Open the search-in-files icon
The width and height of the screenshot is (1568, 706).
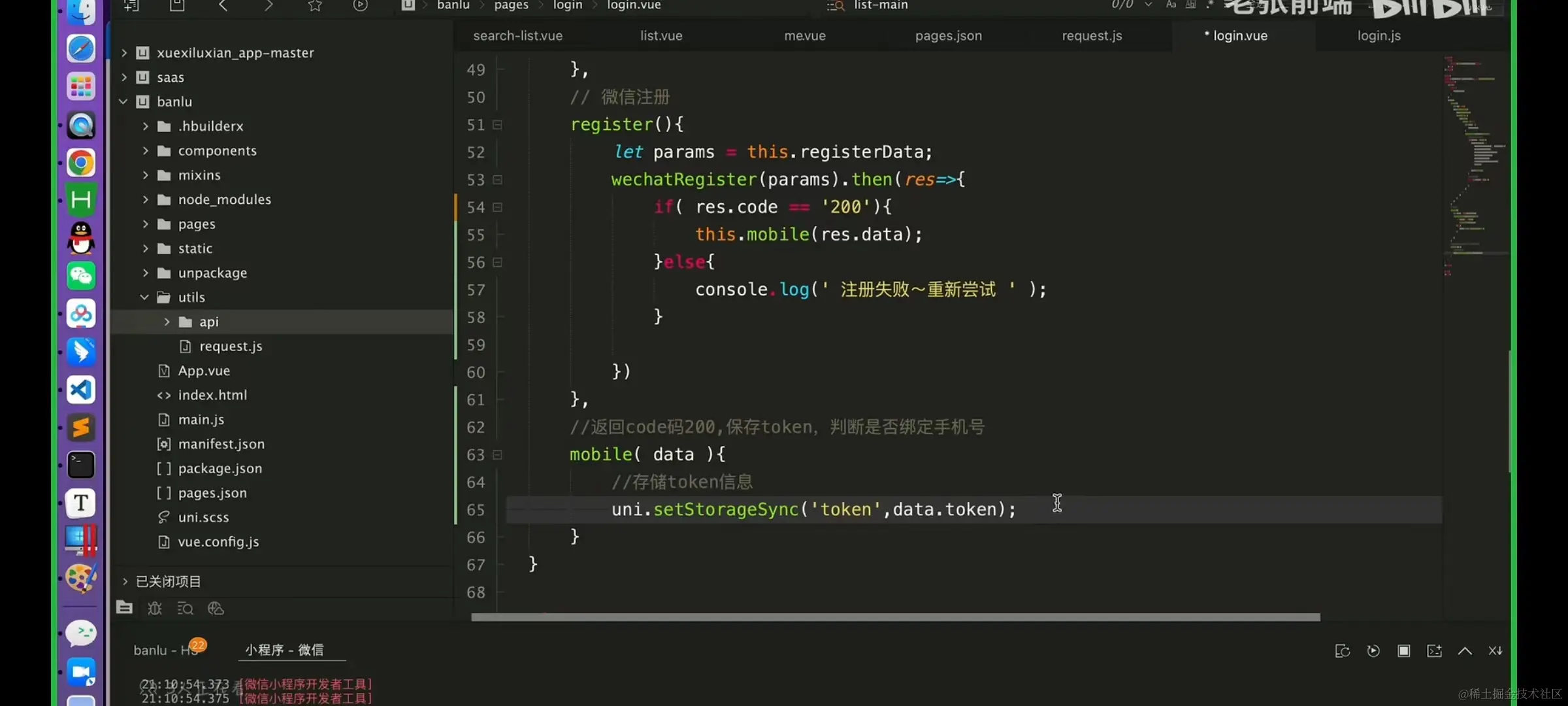point(185,609)
